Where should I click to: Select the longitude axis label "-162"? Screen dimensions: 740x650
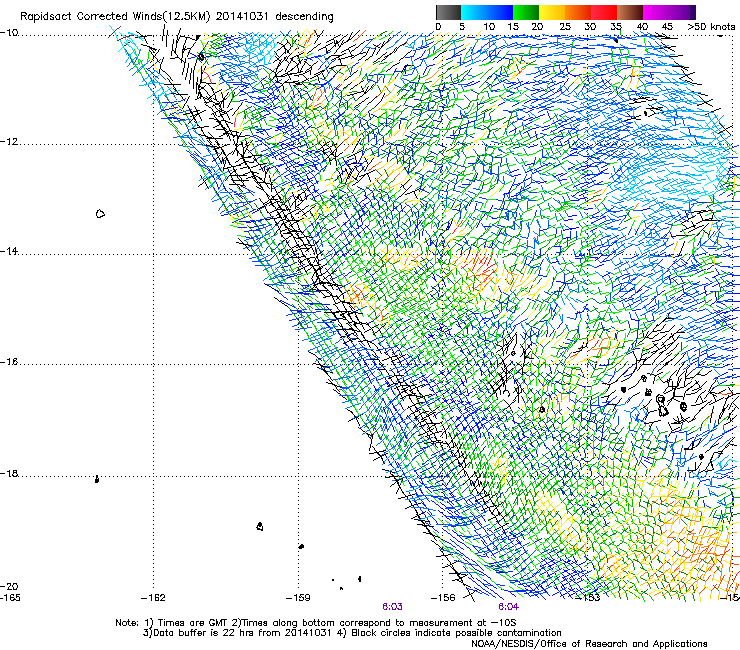tap(153, 598)
